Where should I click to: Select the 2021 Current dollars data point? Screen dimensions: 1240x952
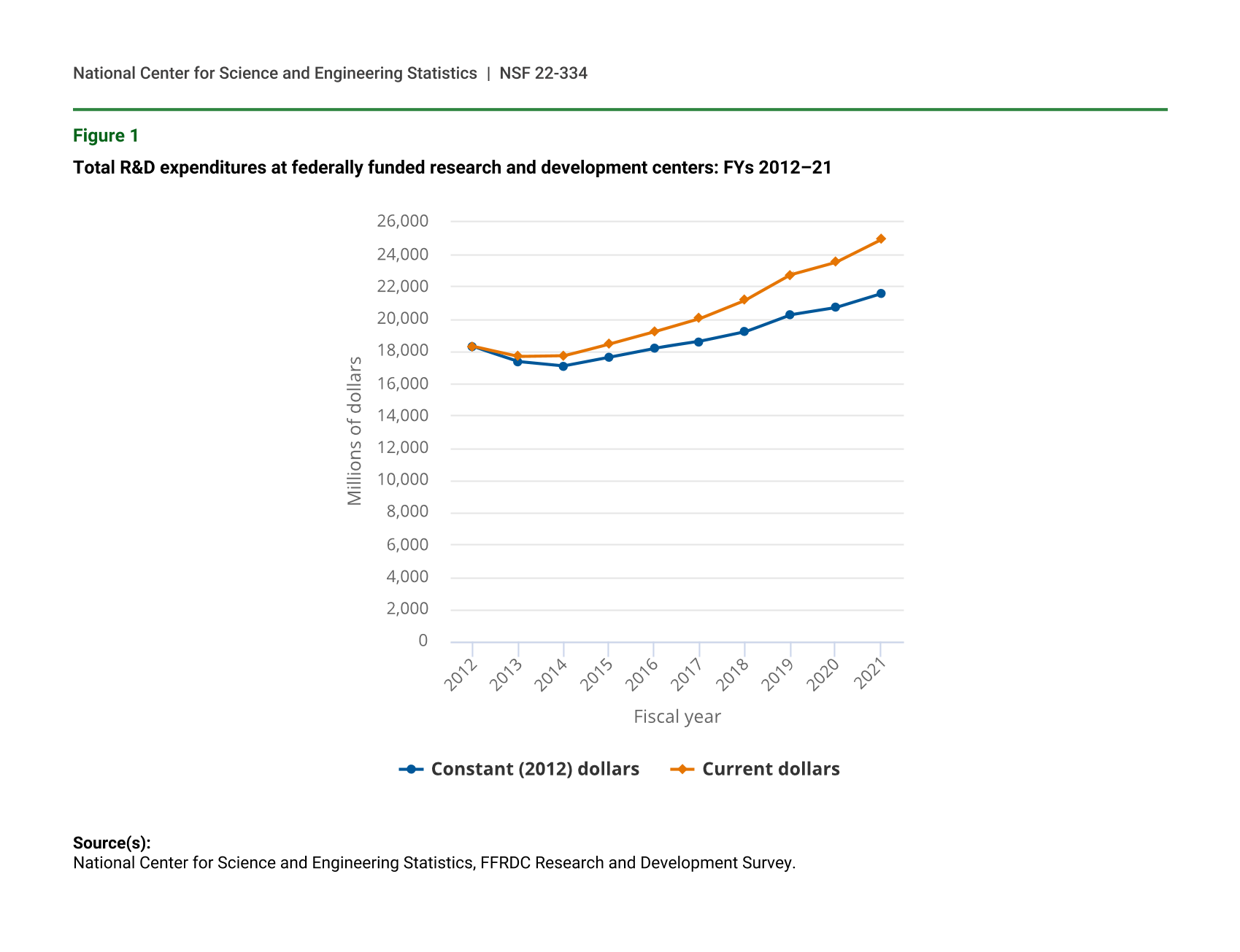[880, 239]
